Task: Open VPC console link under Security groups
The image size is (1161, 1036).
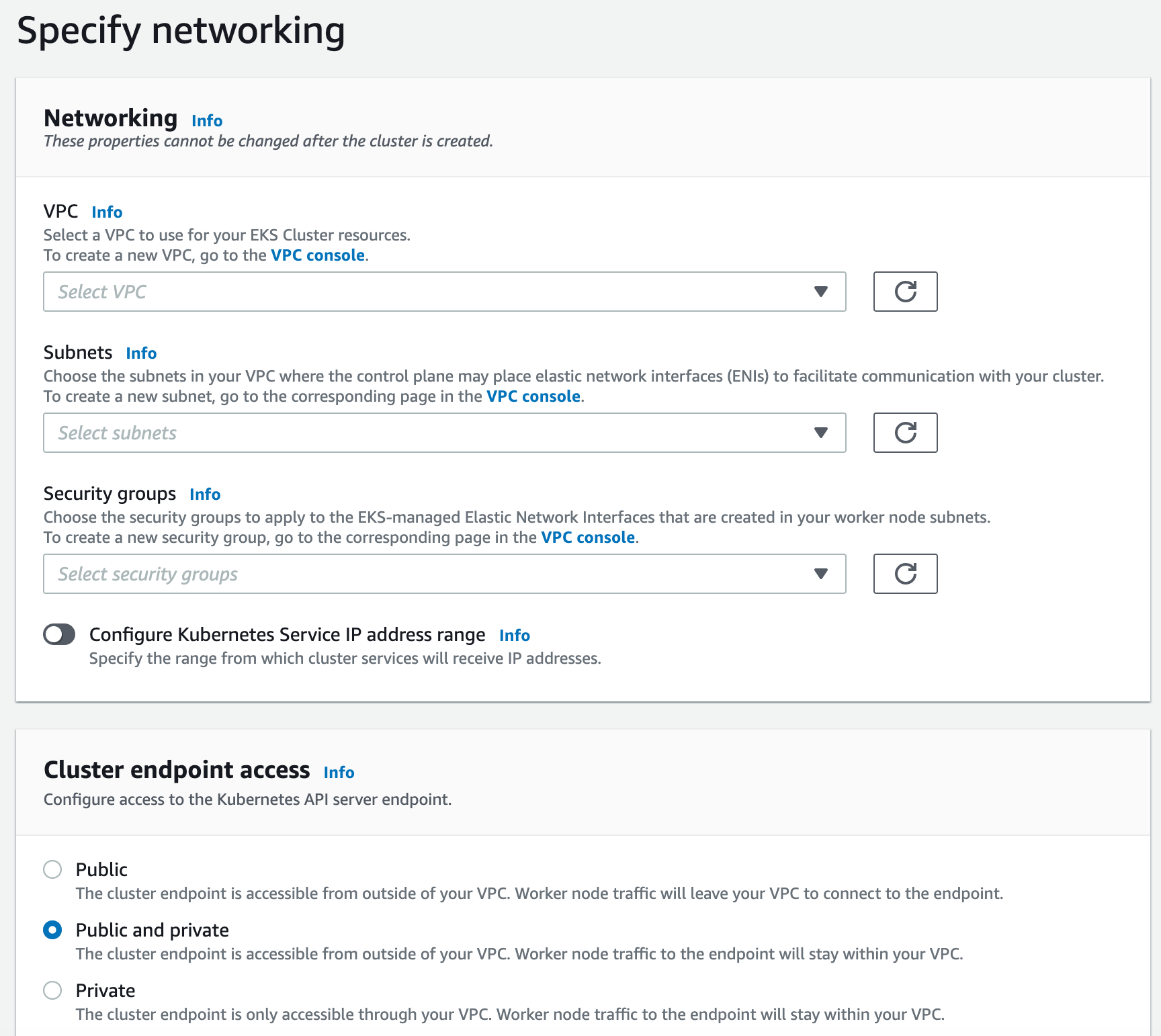Action: [588, 537]
